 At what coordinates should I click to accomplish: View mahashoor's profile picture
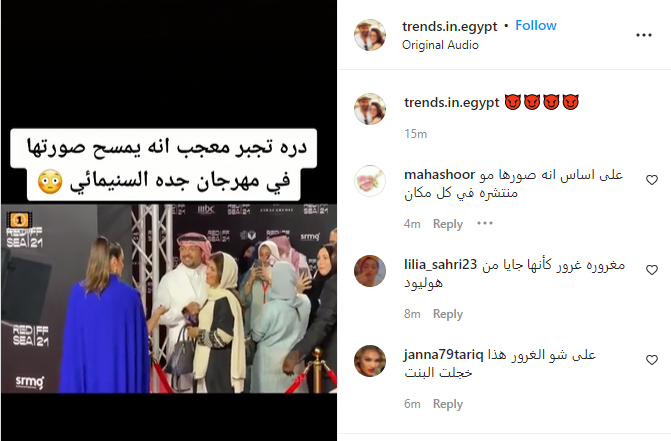(370, 181)
